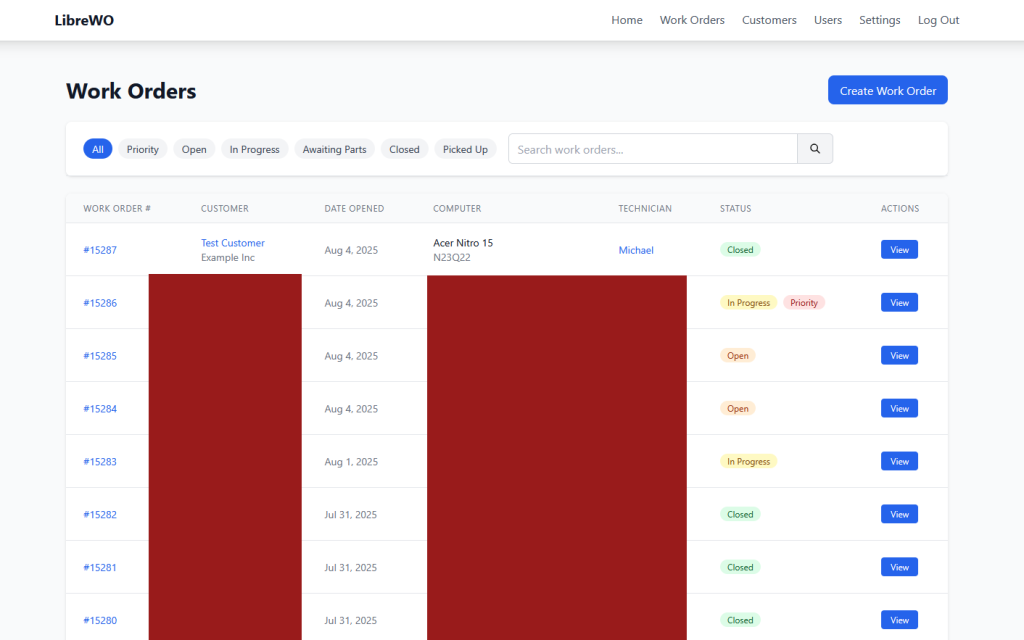Open the Work Orders menu item
This screenshot has width=1024, height=640.
pos(692,19)
